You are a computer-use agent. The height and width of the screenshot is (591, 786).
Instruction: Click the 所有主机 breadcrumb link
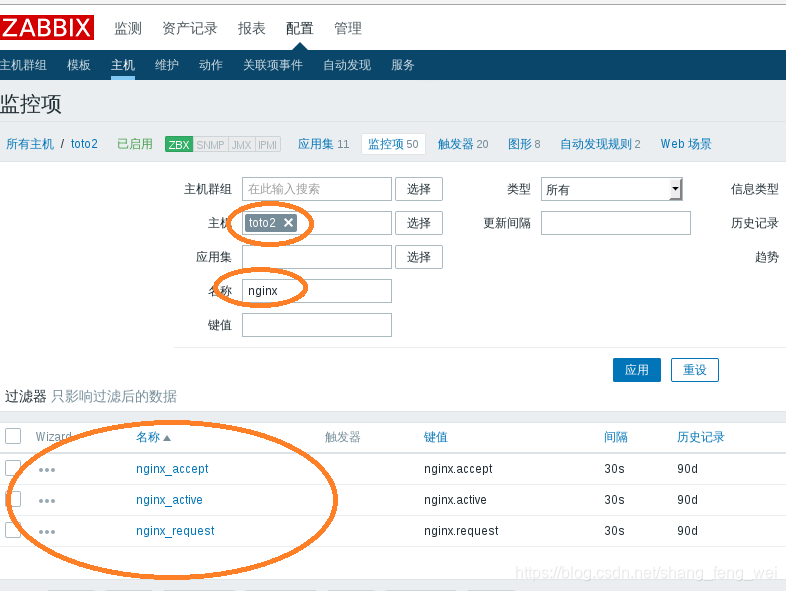(30, 144)
